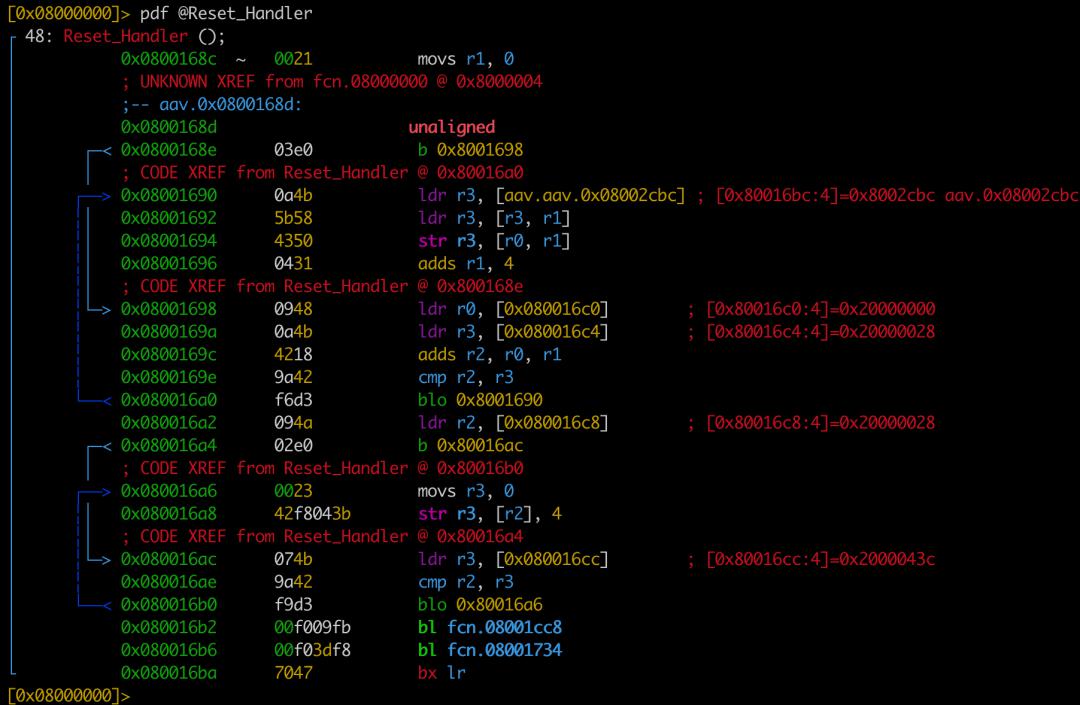Click address 0x08001698
This screenshot has width=1080, height=705.
tap(168, 308)
